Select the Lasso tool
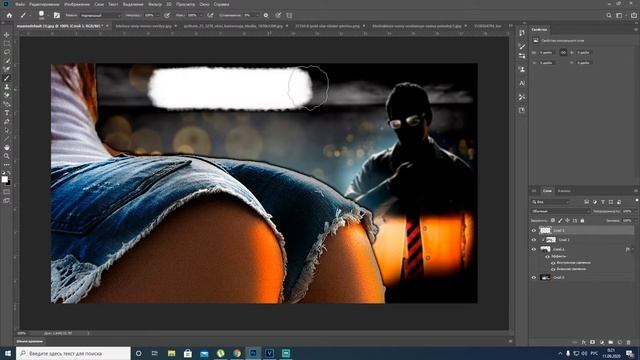640x360 pixels. point(7,52)
